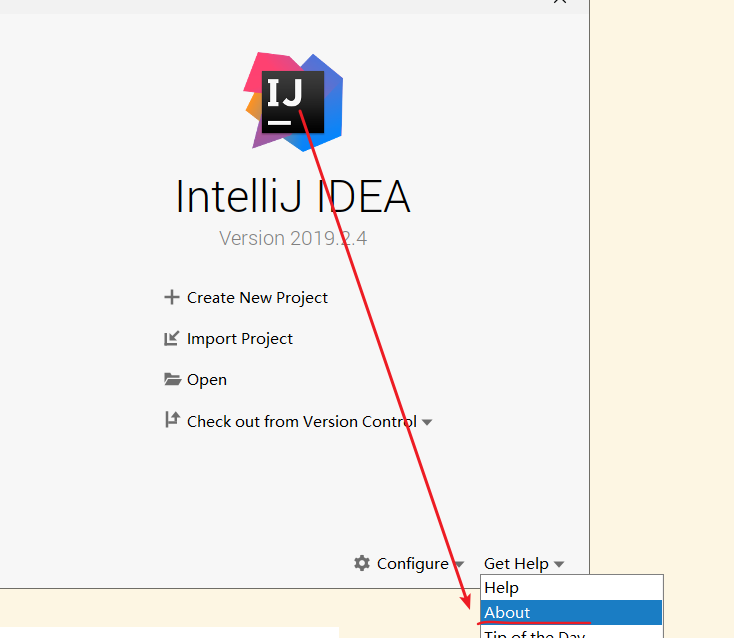Click the Get Help dropdown arrow
Viewport: 734px width, 638px height.
(x=559, y=565)
